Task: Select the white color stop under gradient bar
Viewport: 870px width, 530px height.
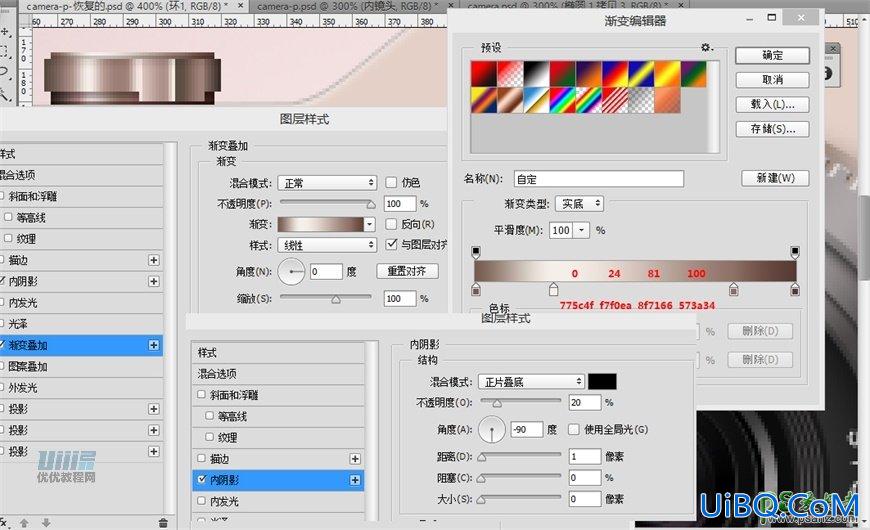Action: pyautogui.click(x=553, y=289)
